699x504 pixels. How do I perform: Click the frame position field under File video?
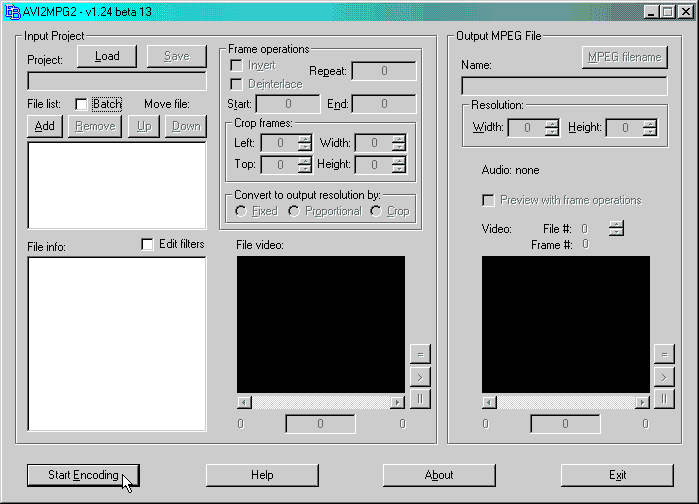[x=321, y=424]
